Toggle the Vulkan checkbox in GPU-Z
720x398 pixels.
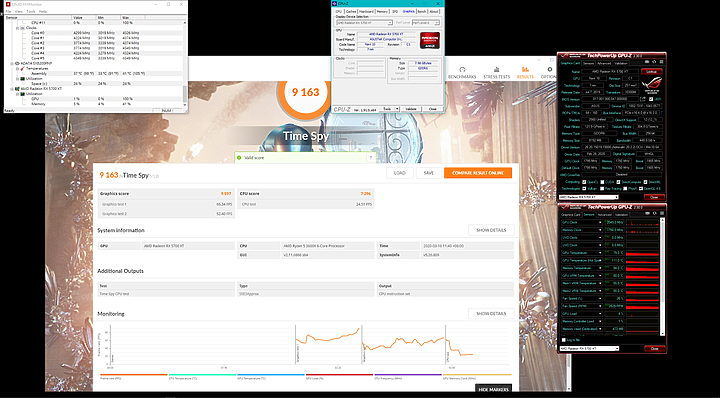[584, 189]
